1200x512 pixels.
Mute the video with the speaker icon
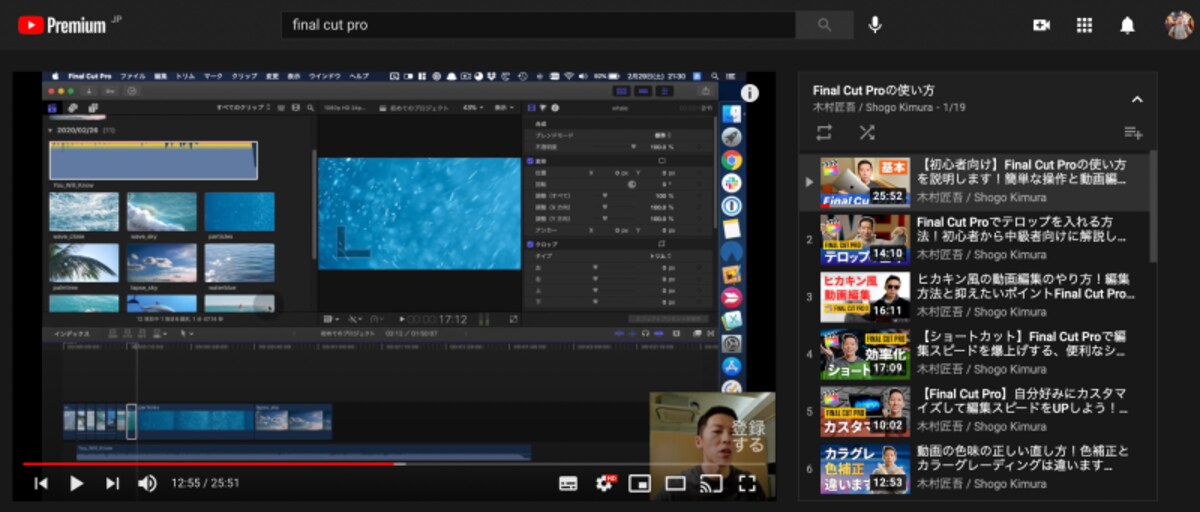[147, 484]
